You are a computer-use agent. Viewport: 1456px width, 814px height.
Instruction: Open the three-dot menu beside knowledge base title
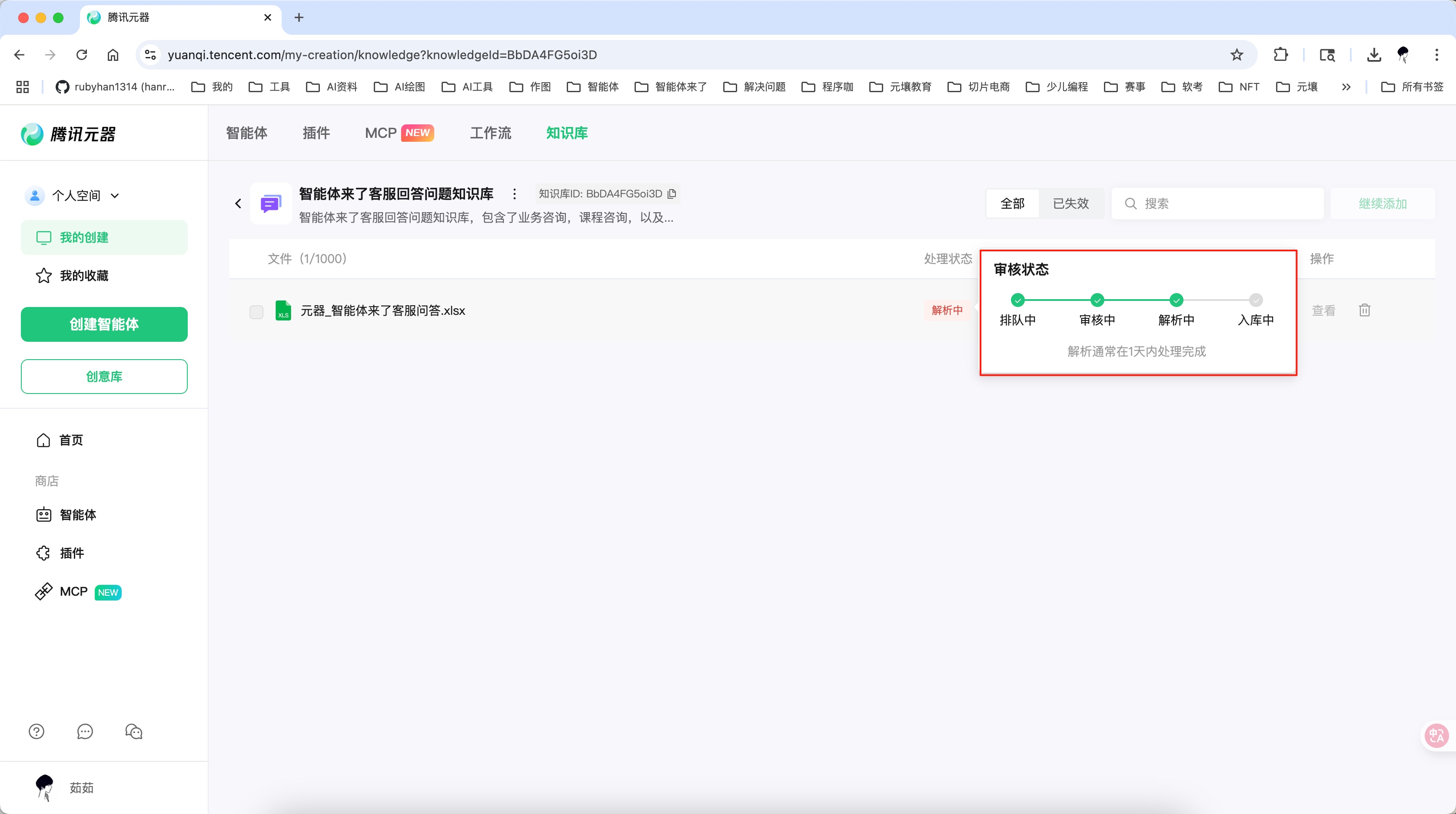pos(514,193)
